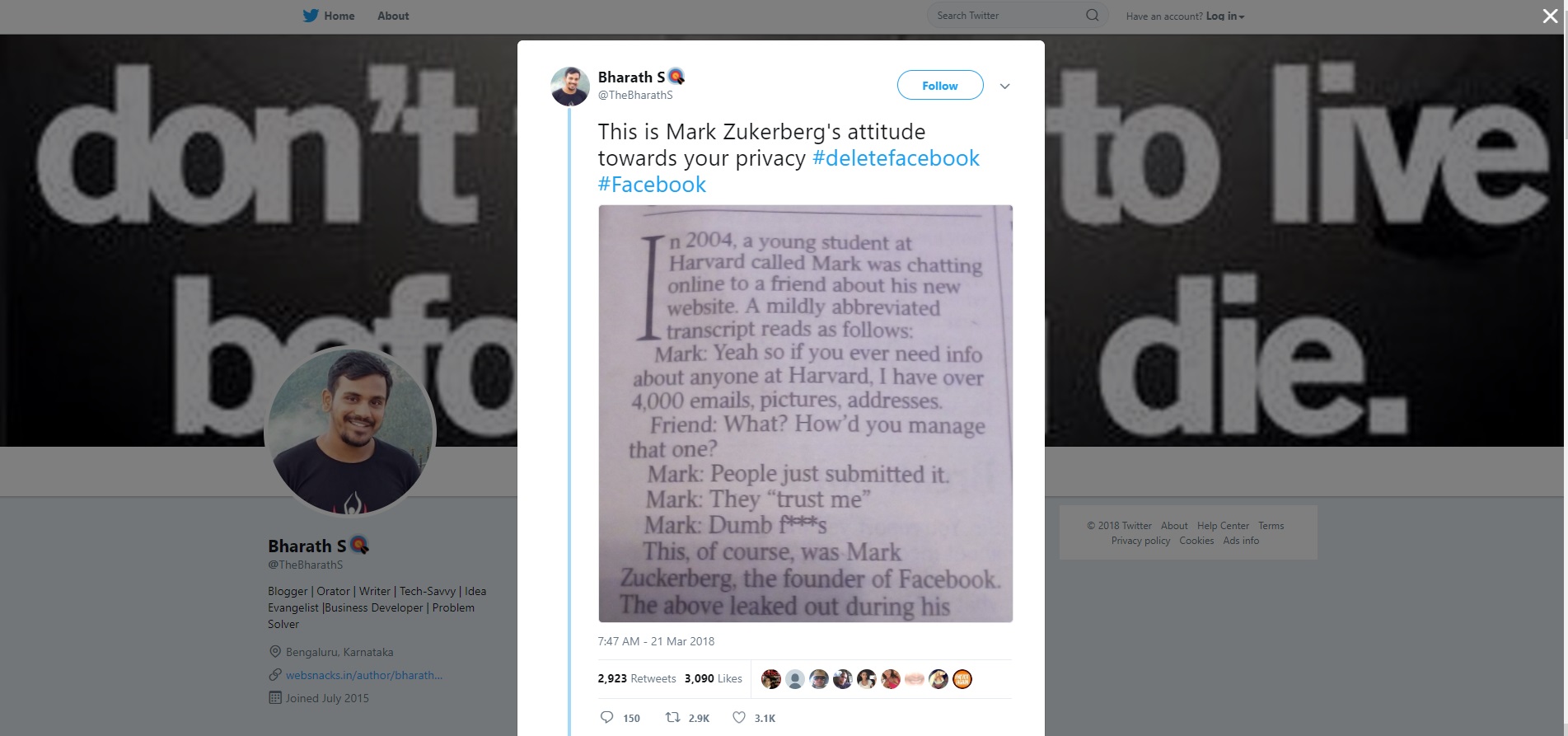Open the #Facebook hashtag link
The width and height of the screenshot is (1568, 736).
[x=652, y=185]
